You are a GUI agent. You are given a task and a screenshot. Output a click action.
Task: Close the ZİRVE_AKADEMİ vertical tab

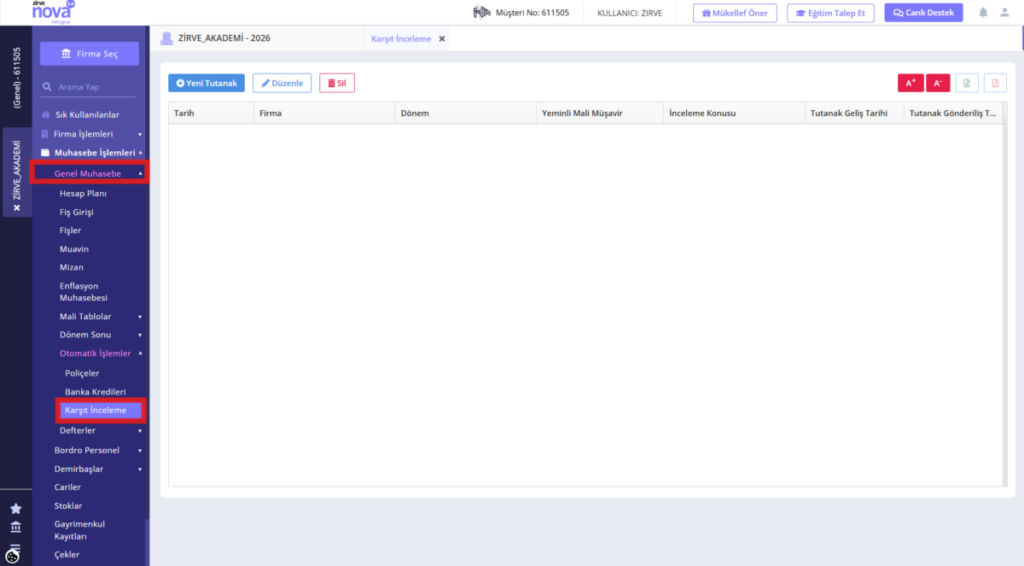click(17, 208)
